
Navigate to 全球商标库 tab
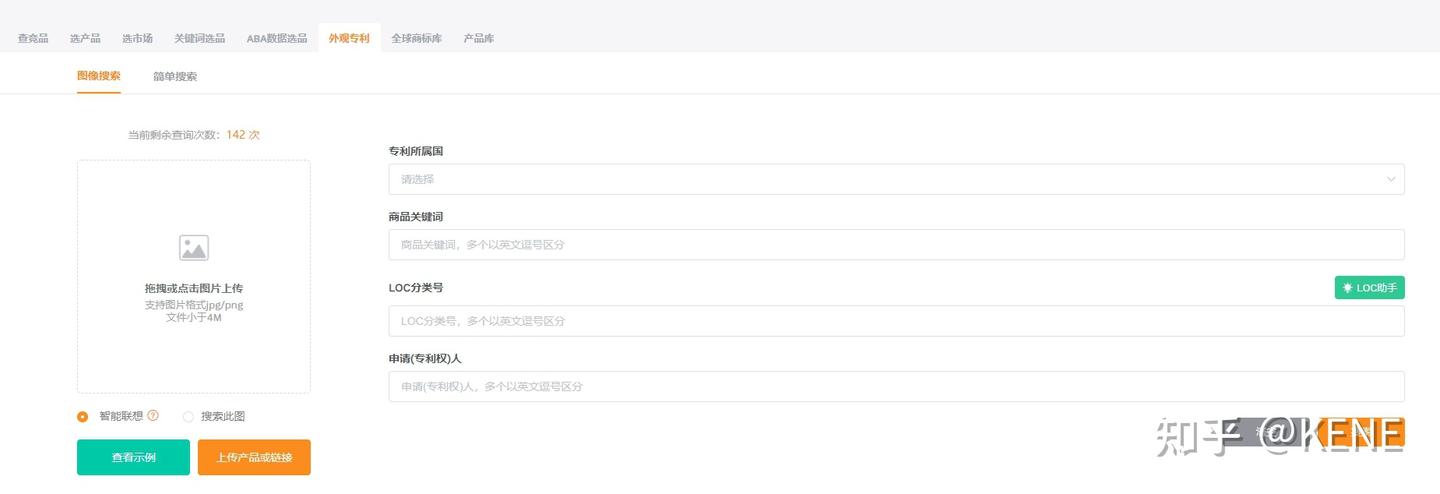(x=416, y=38)
